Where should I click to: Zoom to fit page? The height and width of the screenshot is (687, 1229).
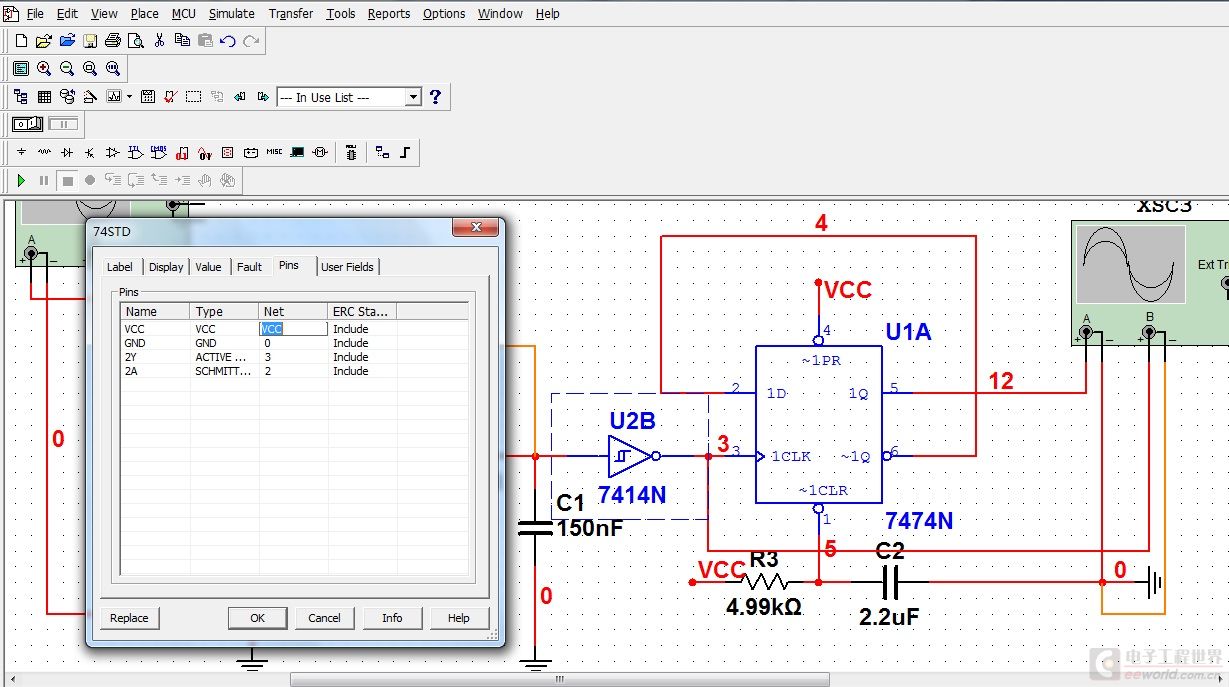point(113,68)
